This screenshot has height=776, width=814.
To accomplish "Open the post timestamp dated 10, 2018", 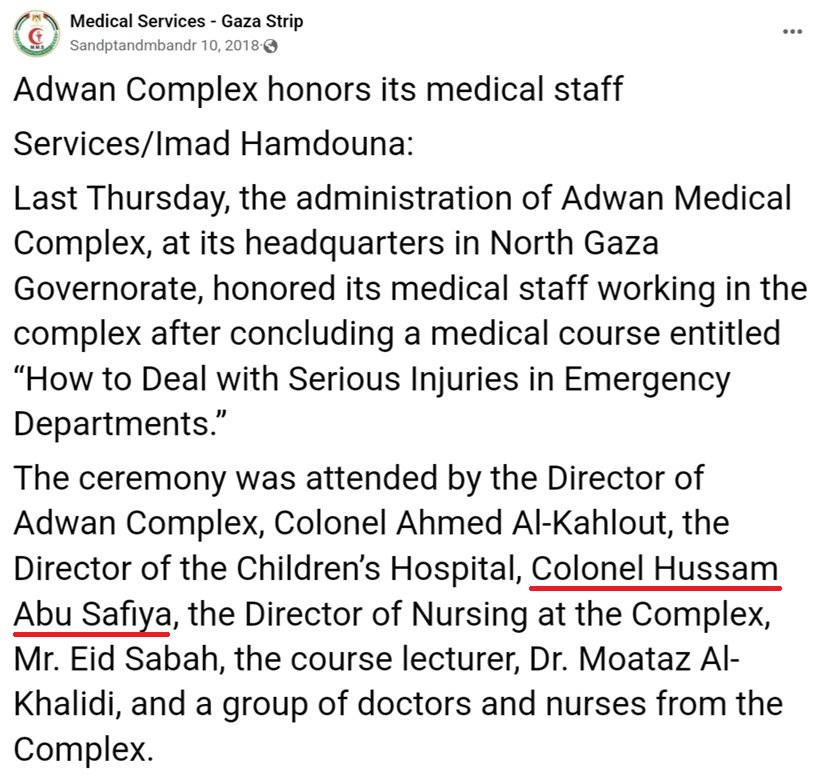I will click(164, 46).
